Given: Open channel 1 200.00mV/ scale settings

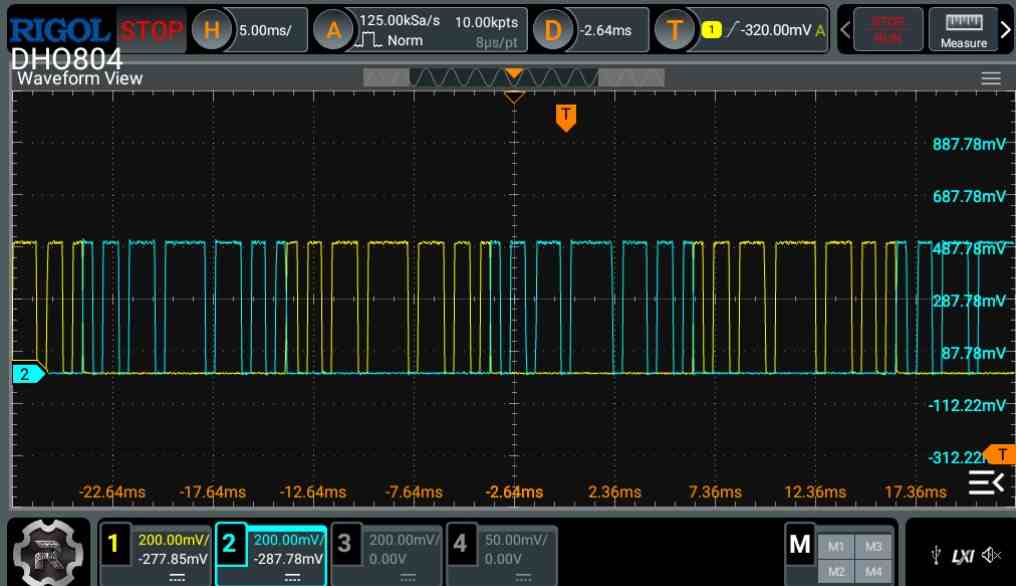Looking at the screenshot, I should 173,540.
